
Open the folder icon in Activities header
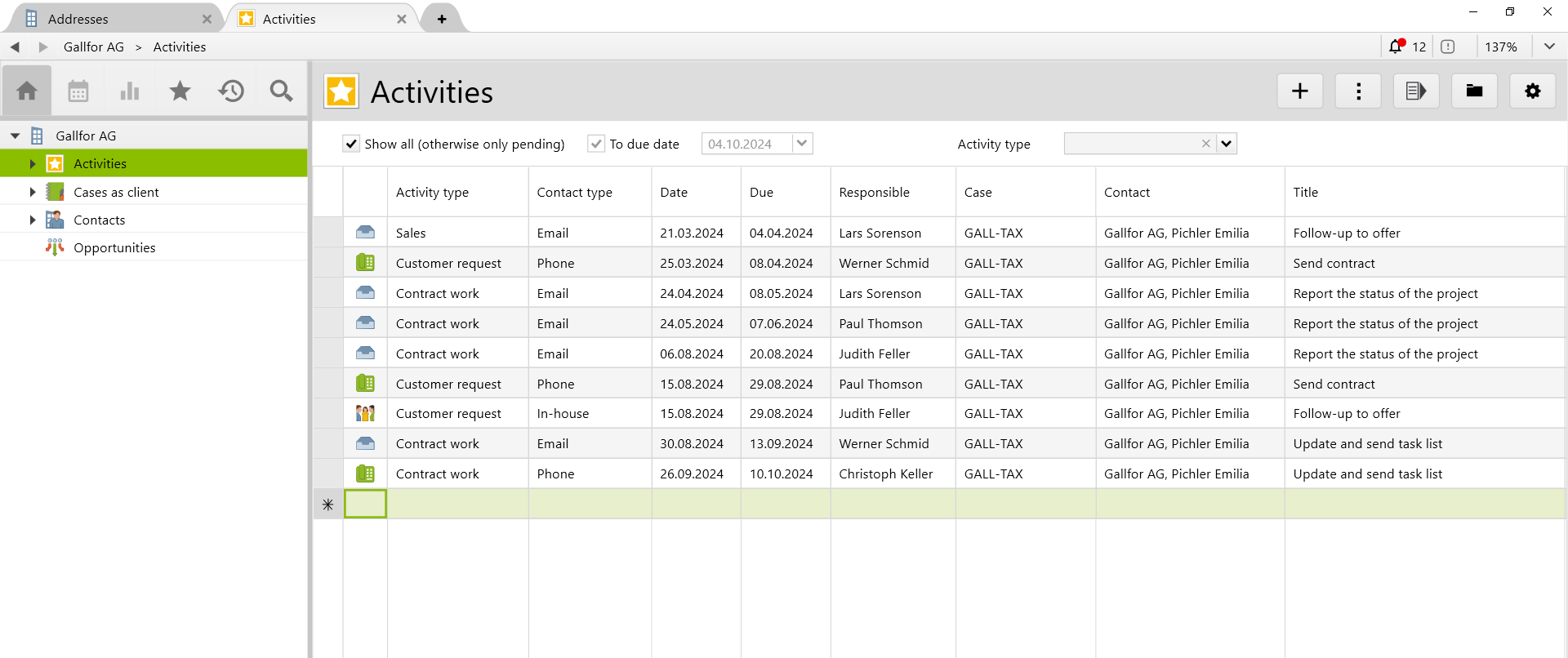[1474, 91]
